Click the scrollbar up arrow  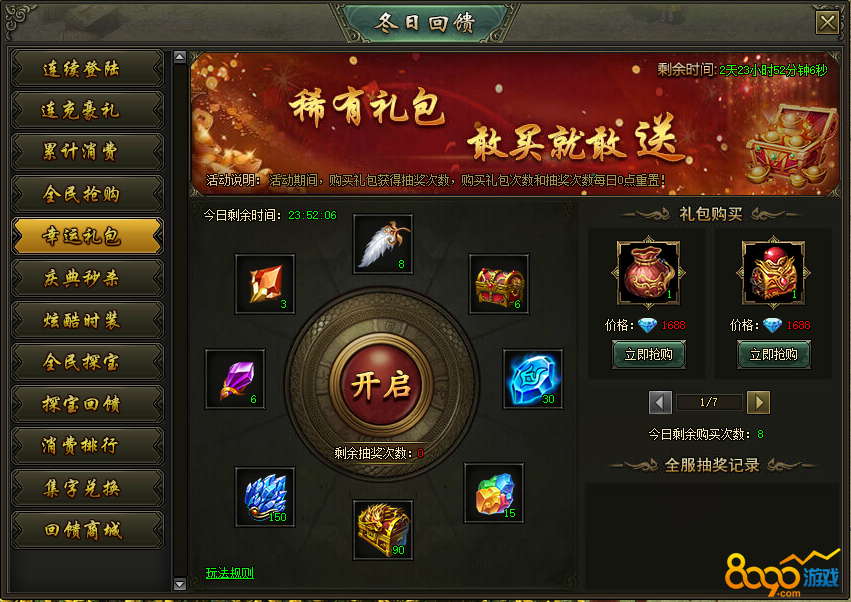pos(180,56)
